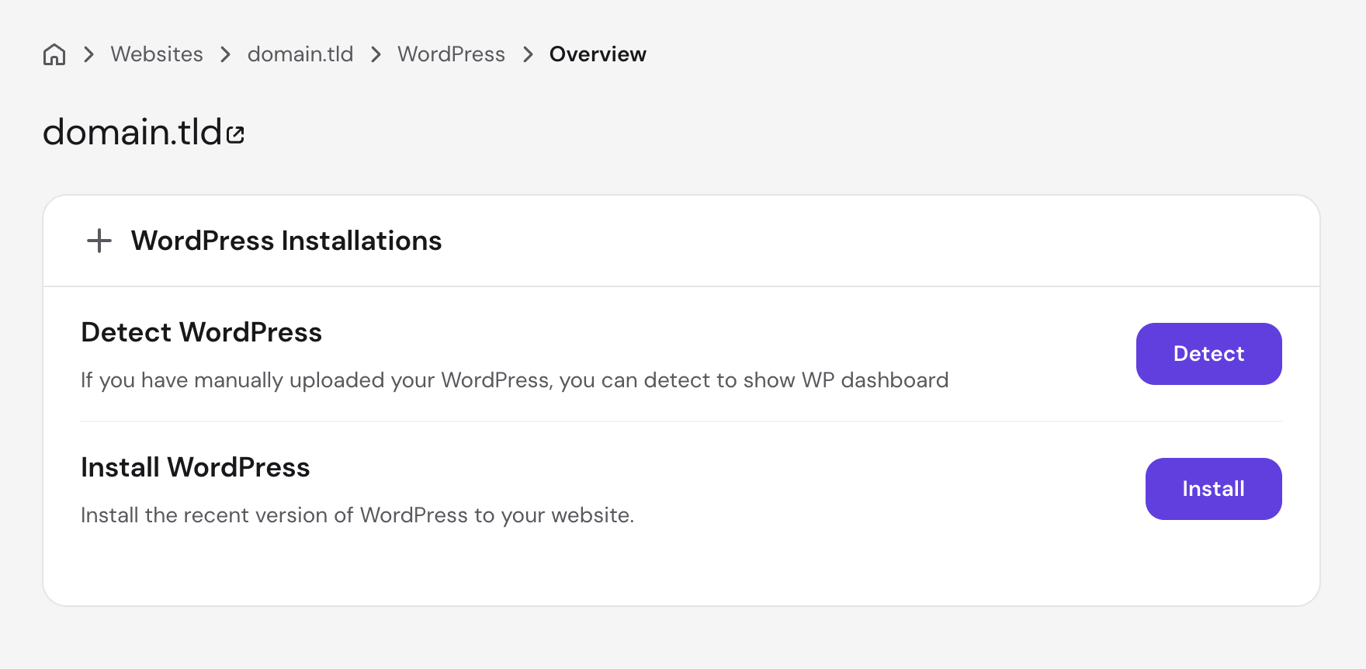Viewport: 1366px width, 669px height.
Task: Click the chevron after the home icon
Action: pos(89,55)
